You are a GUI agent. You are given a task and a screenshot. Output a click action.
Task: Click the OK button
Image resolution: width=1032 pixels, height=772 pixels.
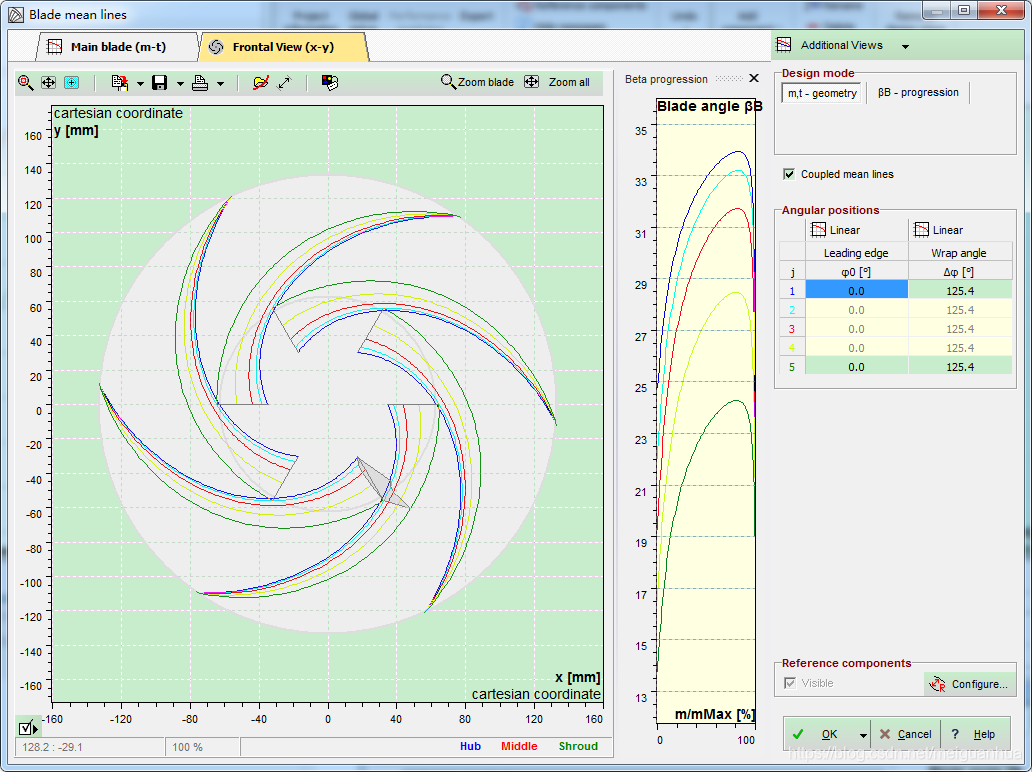click(x=820, y=734)
